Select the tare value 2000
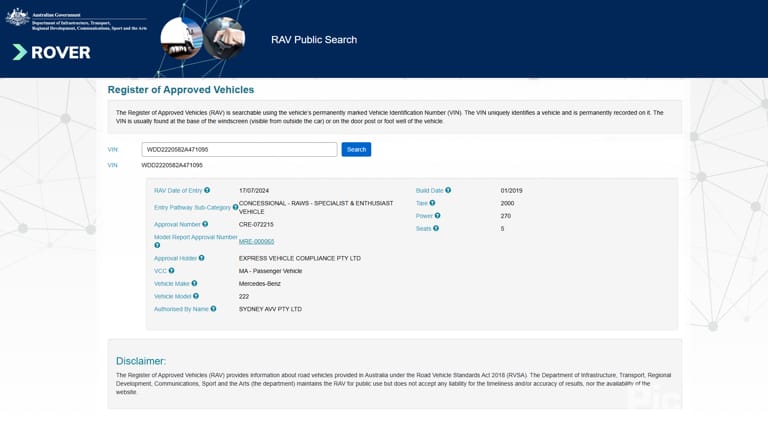 (x=507, y=203)
